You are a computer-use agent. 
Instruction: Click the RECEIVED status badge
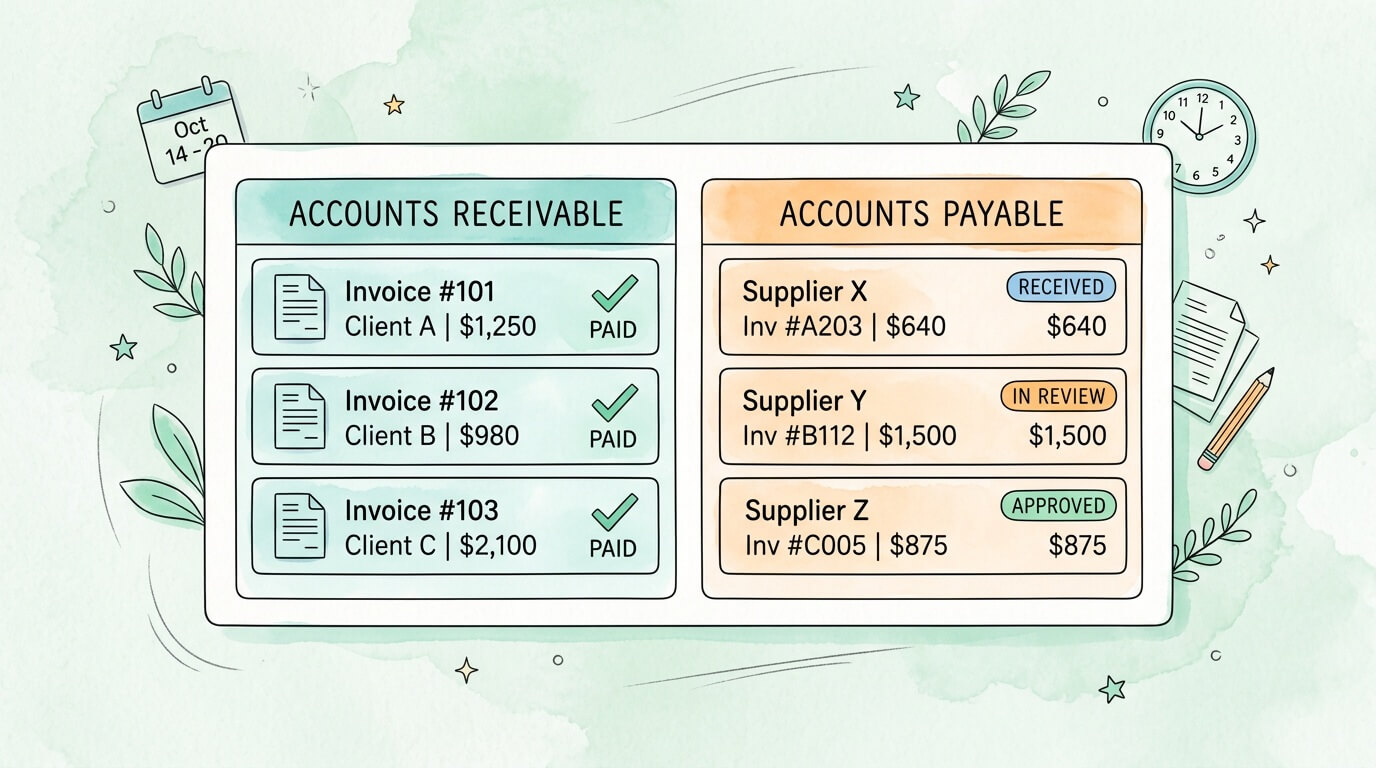[x=1060, y=288]
